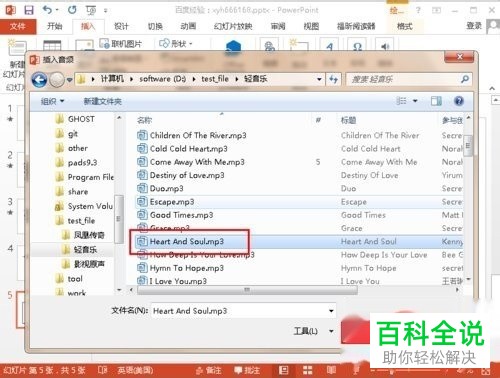Open the Design ribbon tab

(121, 26)
